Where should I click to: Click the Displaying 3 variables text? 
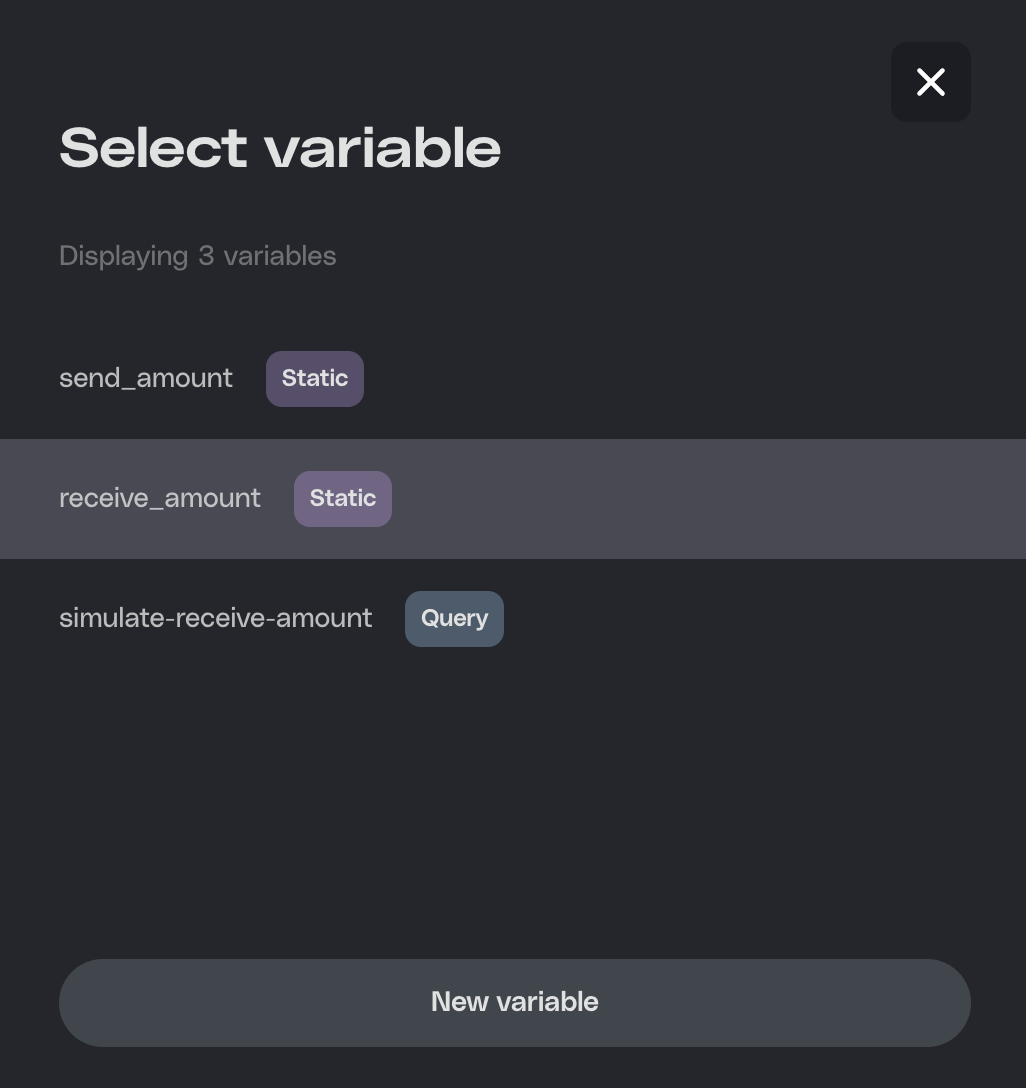(x=197, y=256)
